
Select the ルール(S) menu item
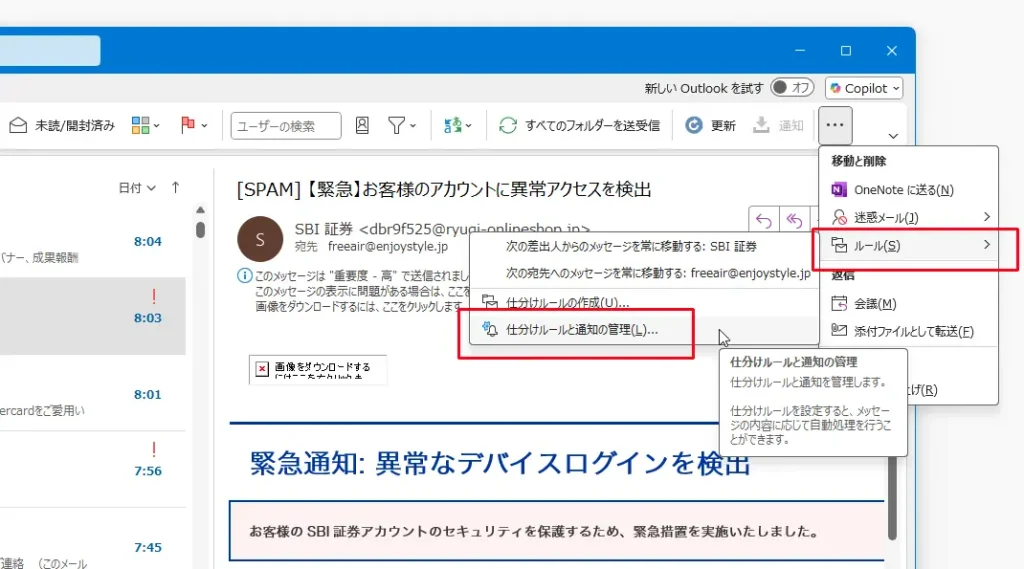(908, 246)
